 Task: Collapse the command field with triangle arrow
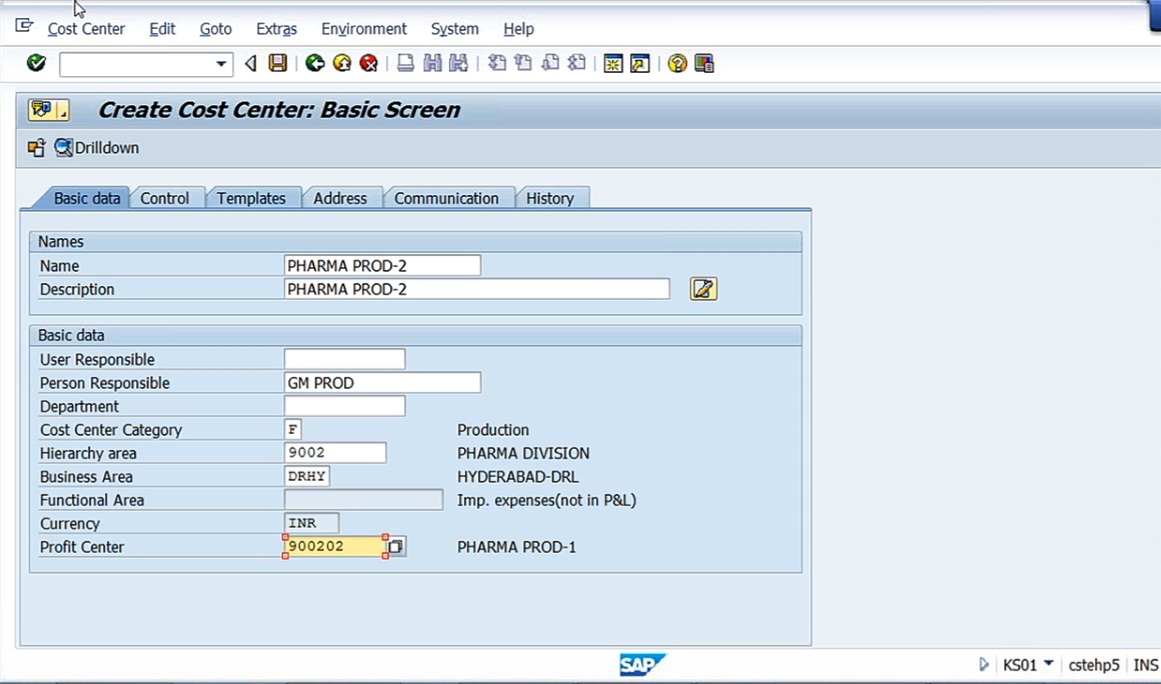tap(250, 64)
